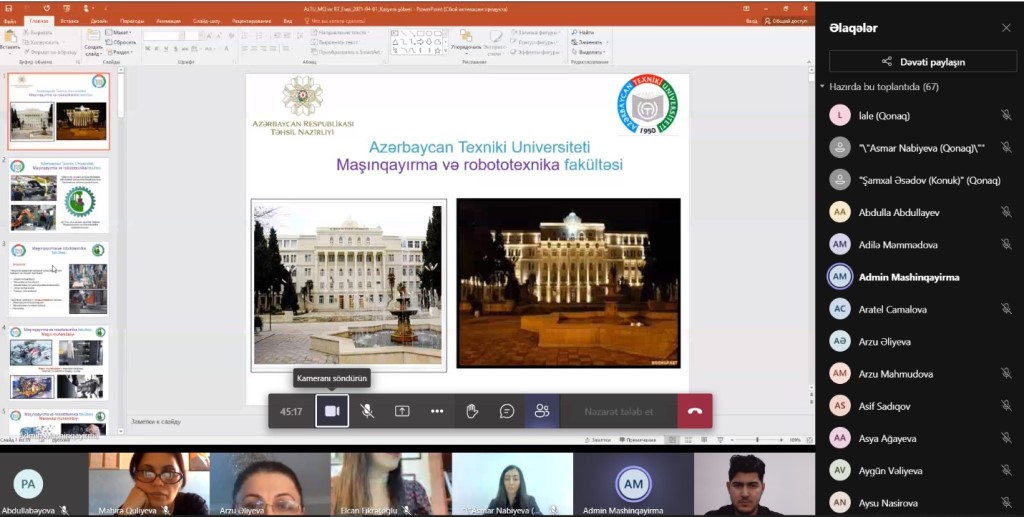Open the meeting chat icon
The width and height of the screenshot is (1024, 517).
coord(507,411)
